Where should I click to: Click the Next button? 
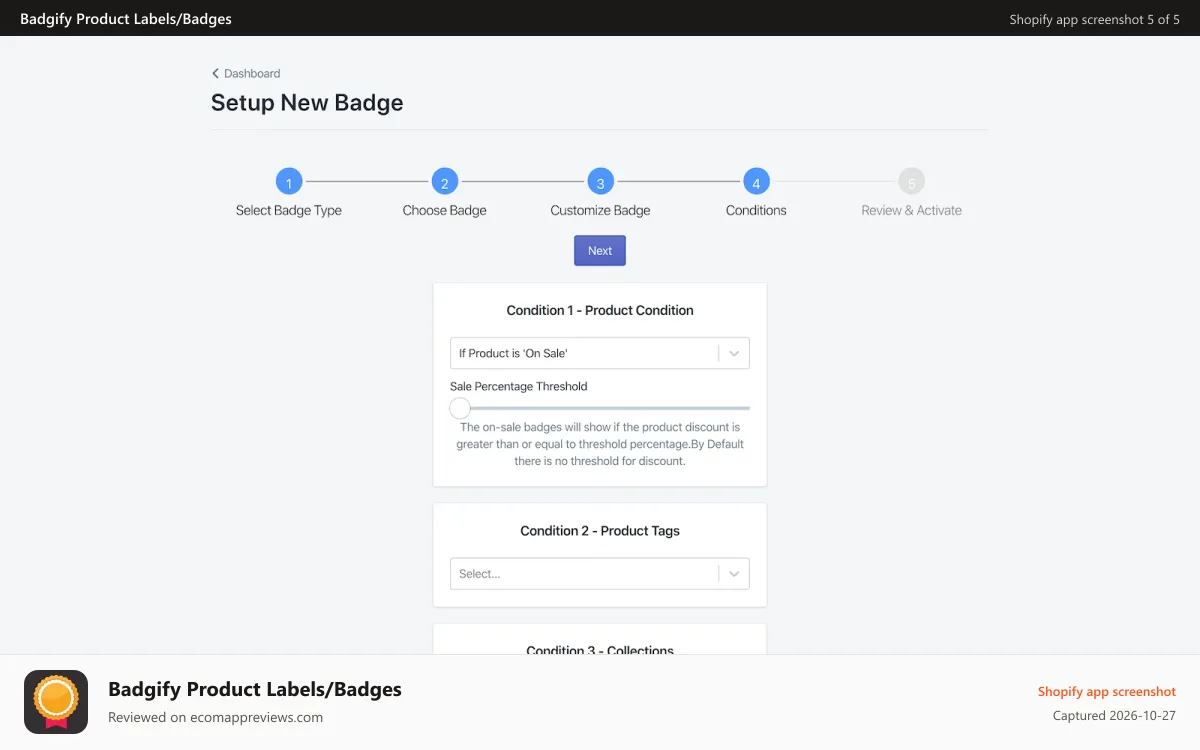[600, 251]
